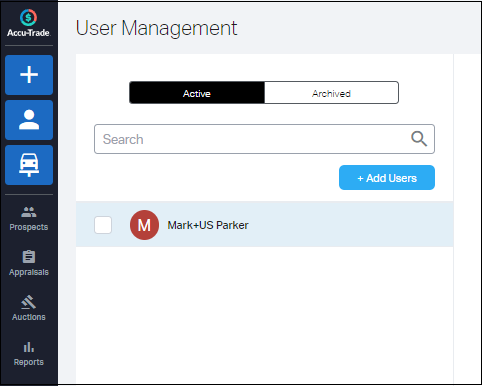Open Auctions with the gavel icon
The width and height of the screenshot is (482, 386).
click(x=29, y=308)
